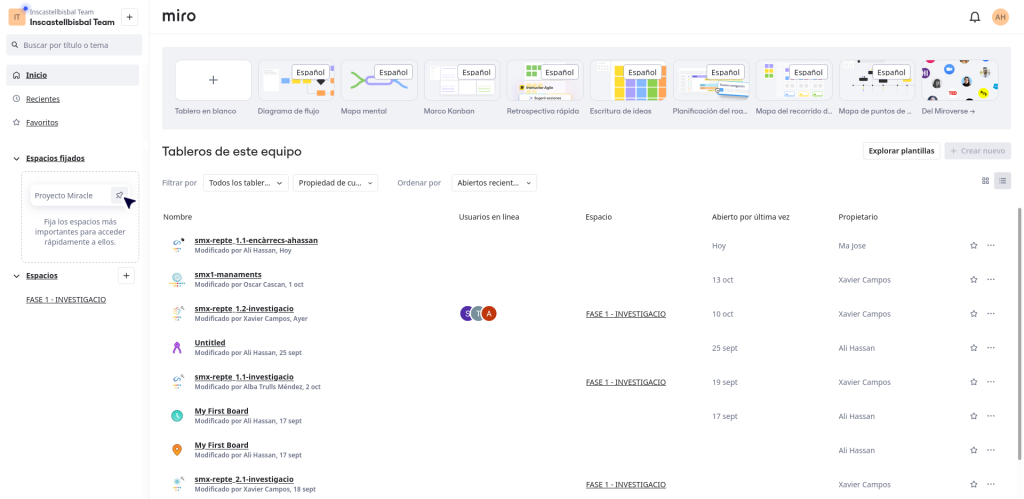
Task: Click the pin icon on Proyecto Miracle
Action: click(119, 196)
